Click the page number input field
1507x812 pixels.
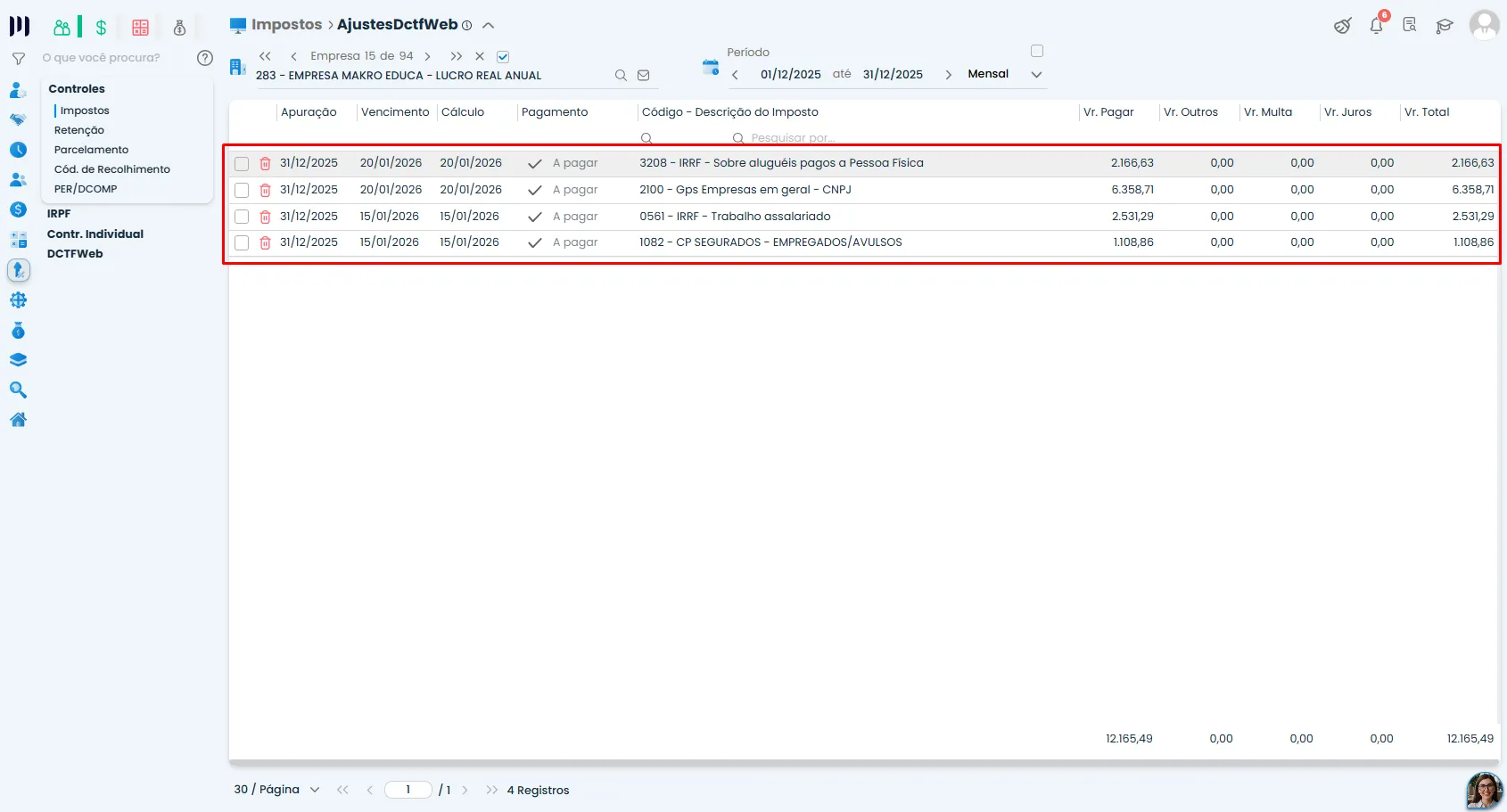point(408,790)
